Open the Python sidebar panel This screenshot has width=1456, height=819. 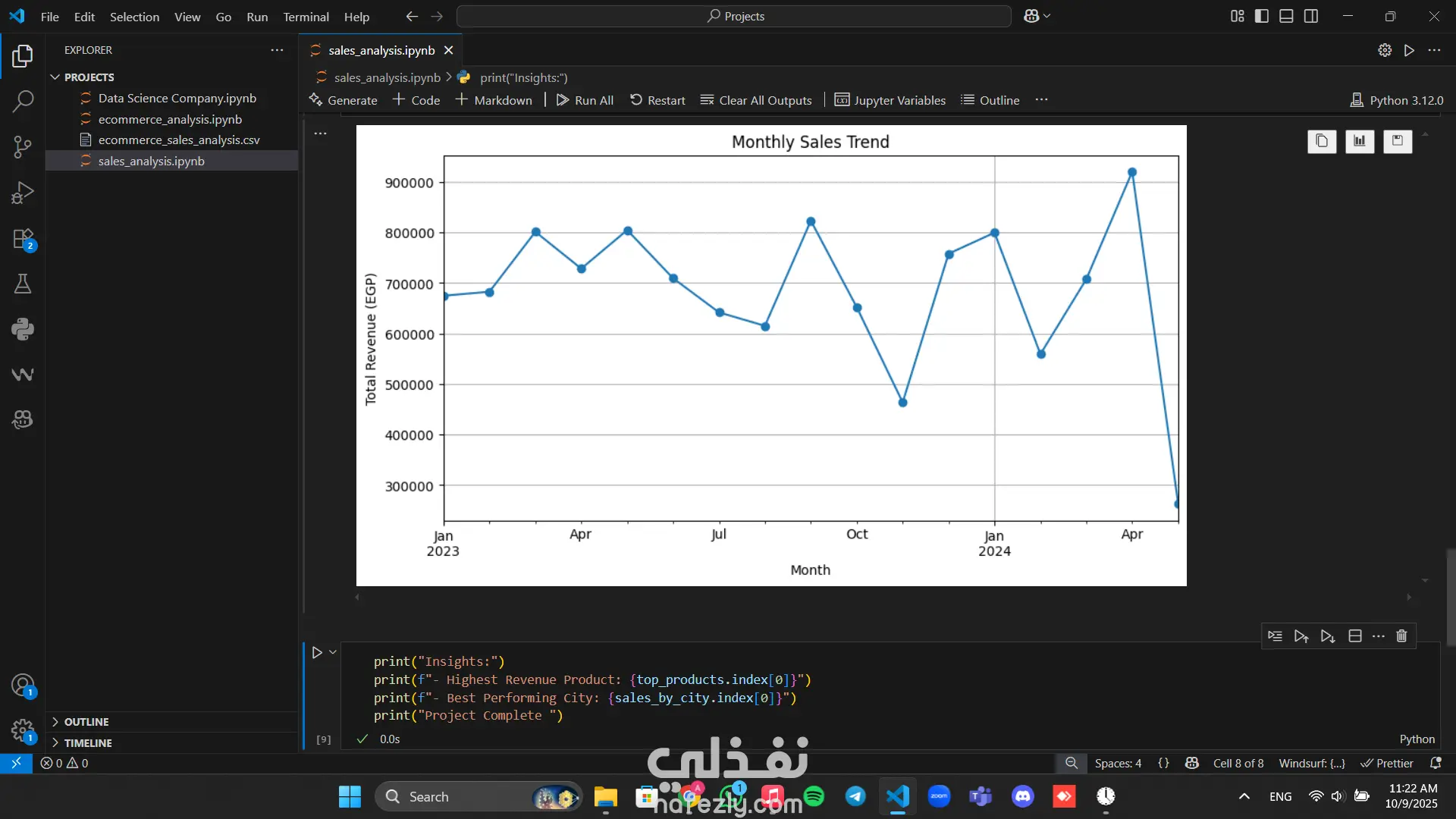click(23, 329)
